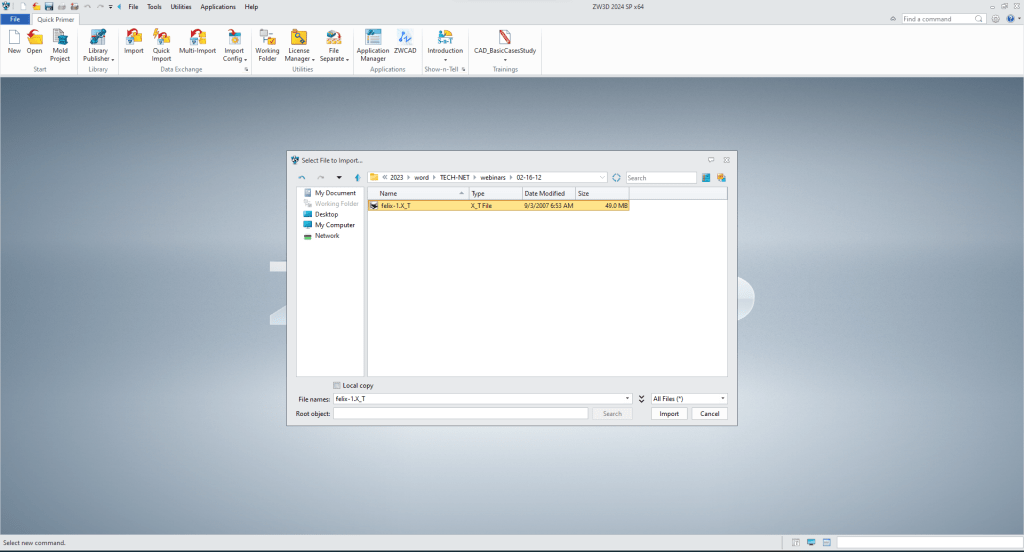Click the Root object input field

[x=460, y=413]
